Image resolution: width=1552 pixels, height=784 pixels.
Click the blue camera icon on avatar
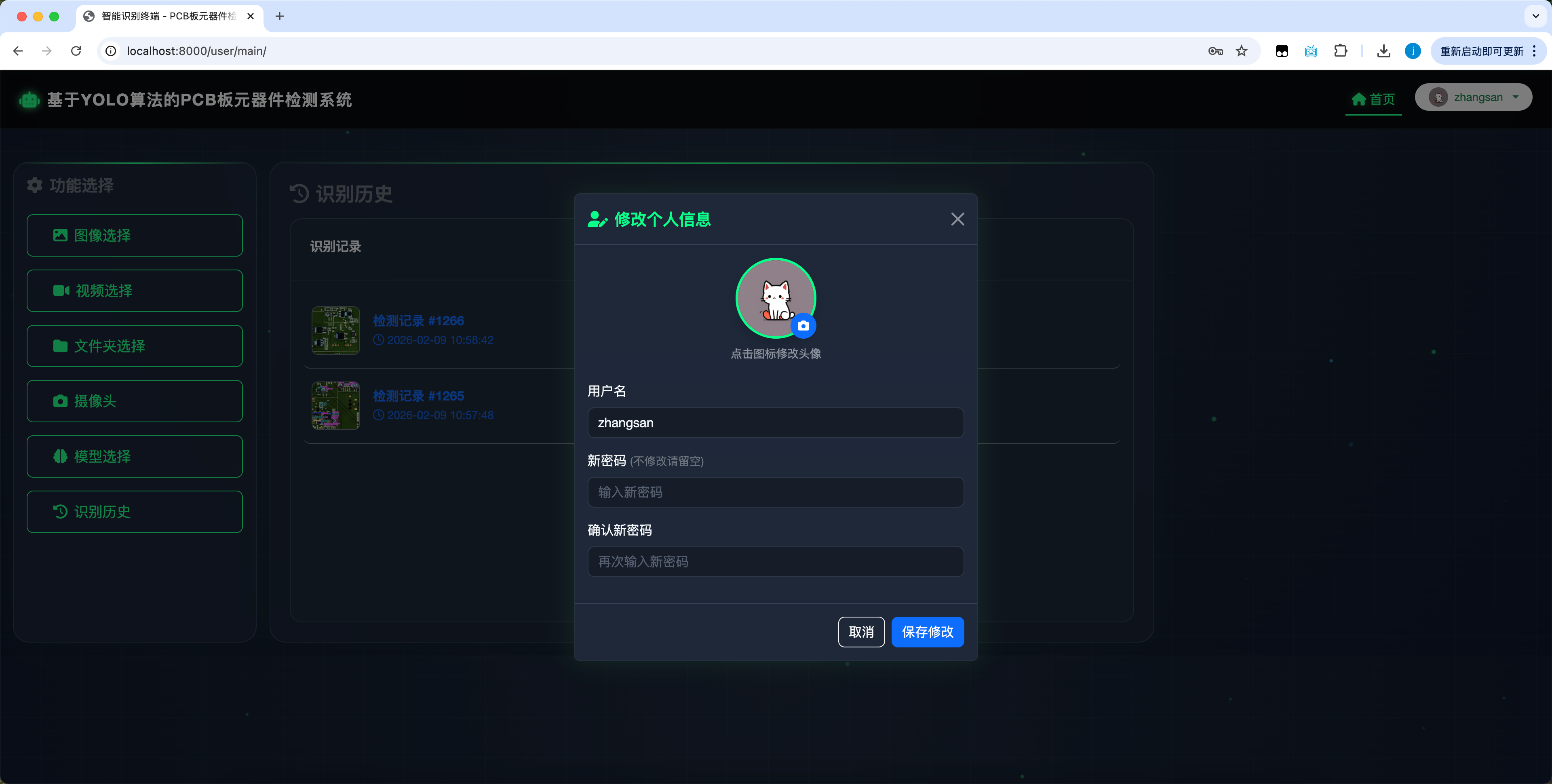pyautogui.click(x=803, y=326)
